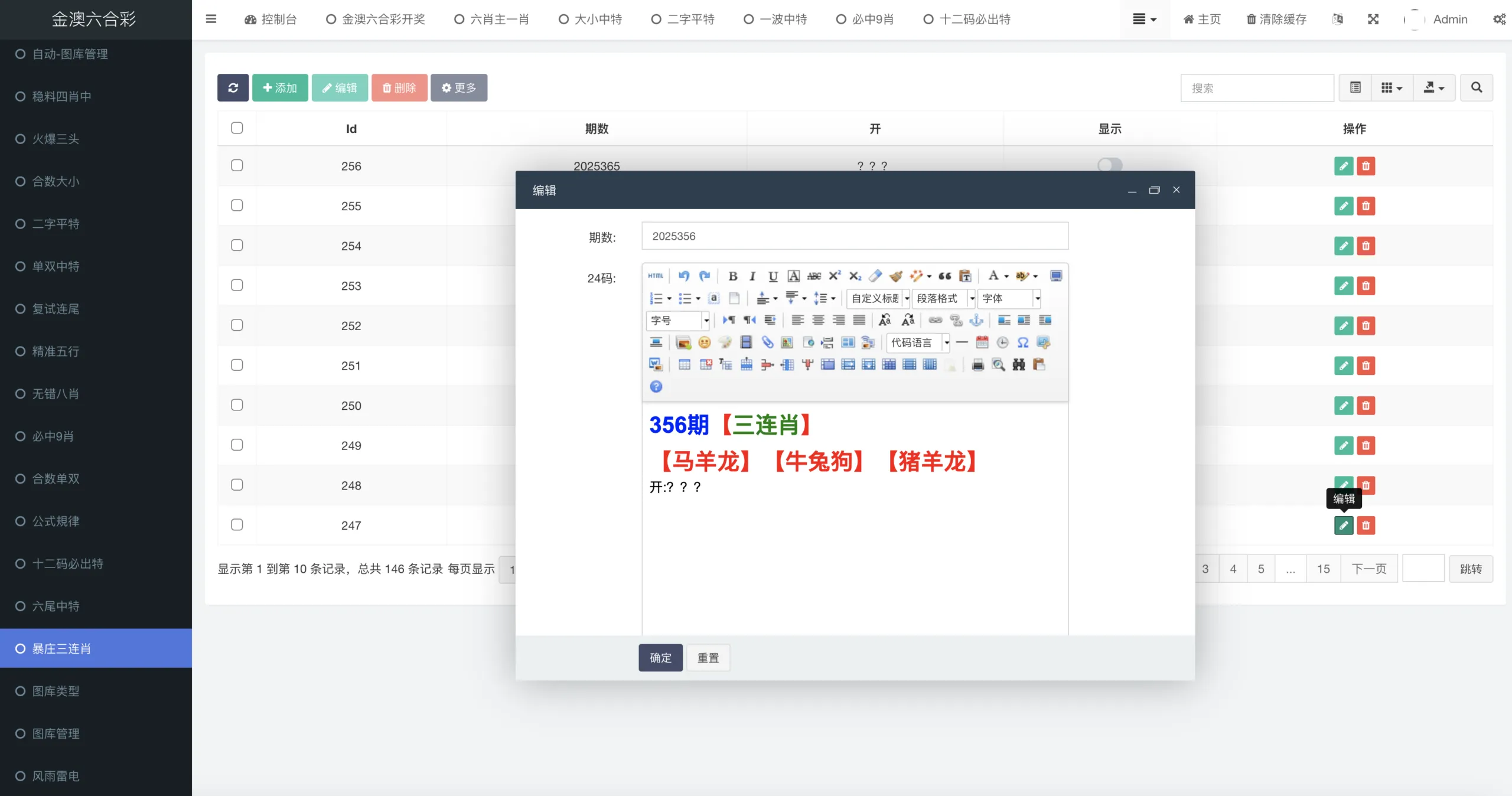Click the 期数 input field
This screenshot has width=1512, height=796.
pyautogui.click(x=855, y=236)
